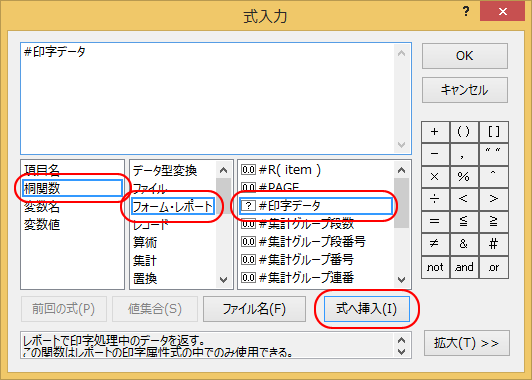The image size is (532, 380).
Task: Click 拡大(T) >> button
Action: (467, 343)
